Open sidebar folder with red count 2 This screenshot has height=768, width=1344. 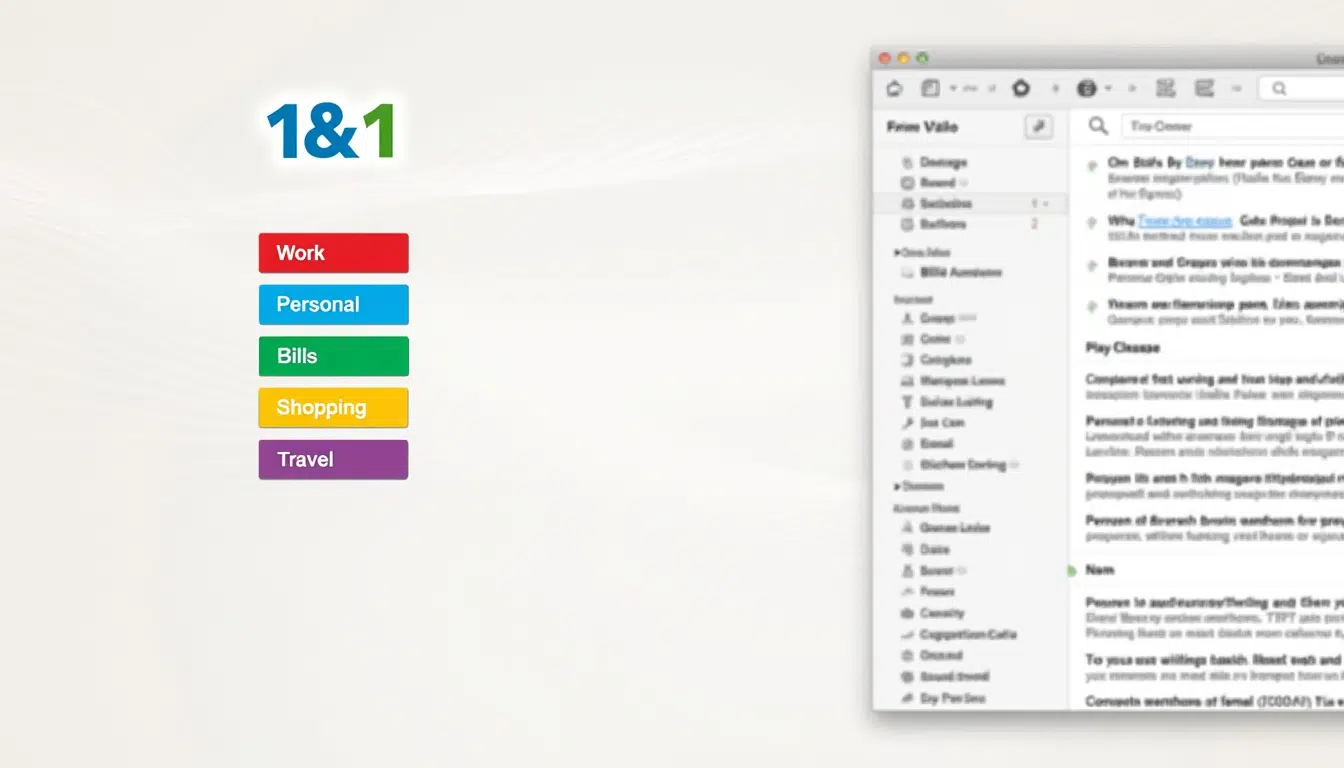[970, 224]
